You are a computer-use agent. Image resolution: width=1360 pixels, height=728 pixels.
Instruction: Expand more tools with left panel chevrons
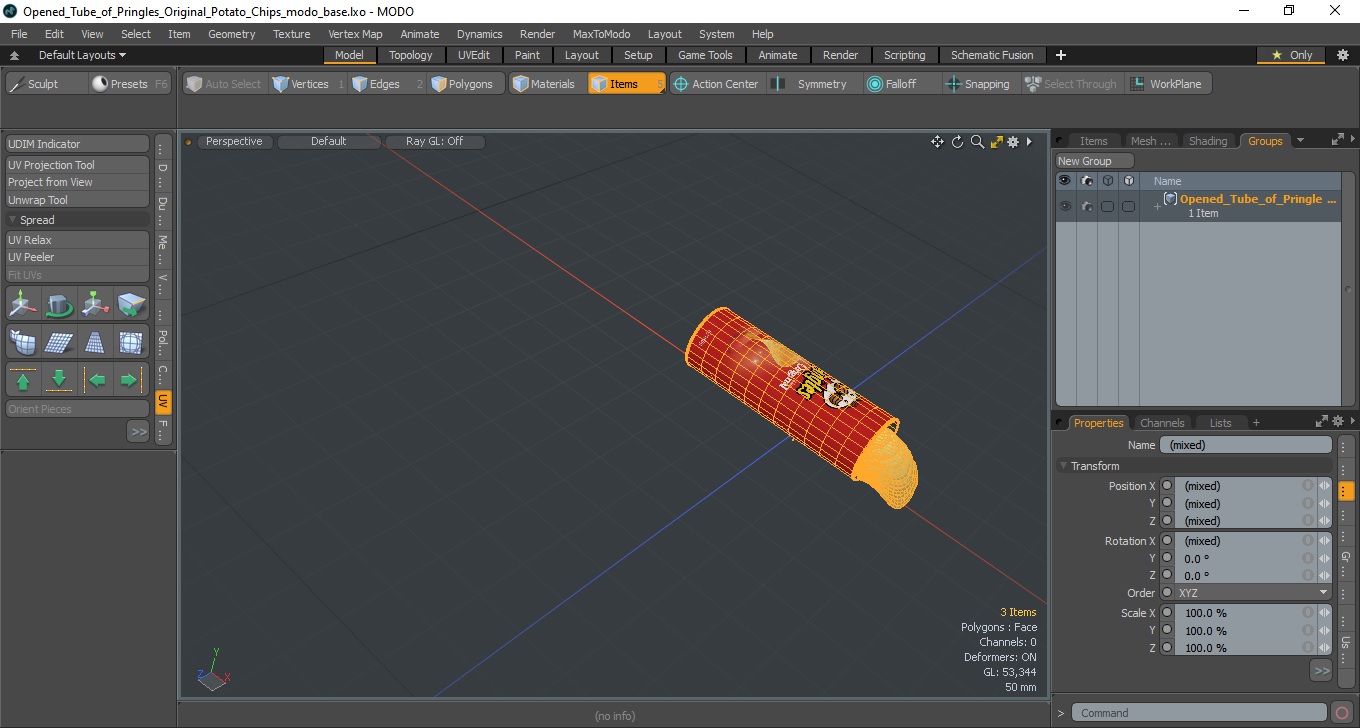coord(138,431)
